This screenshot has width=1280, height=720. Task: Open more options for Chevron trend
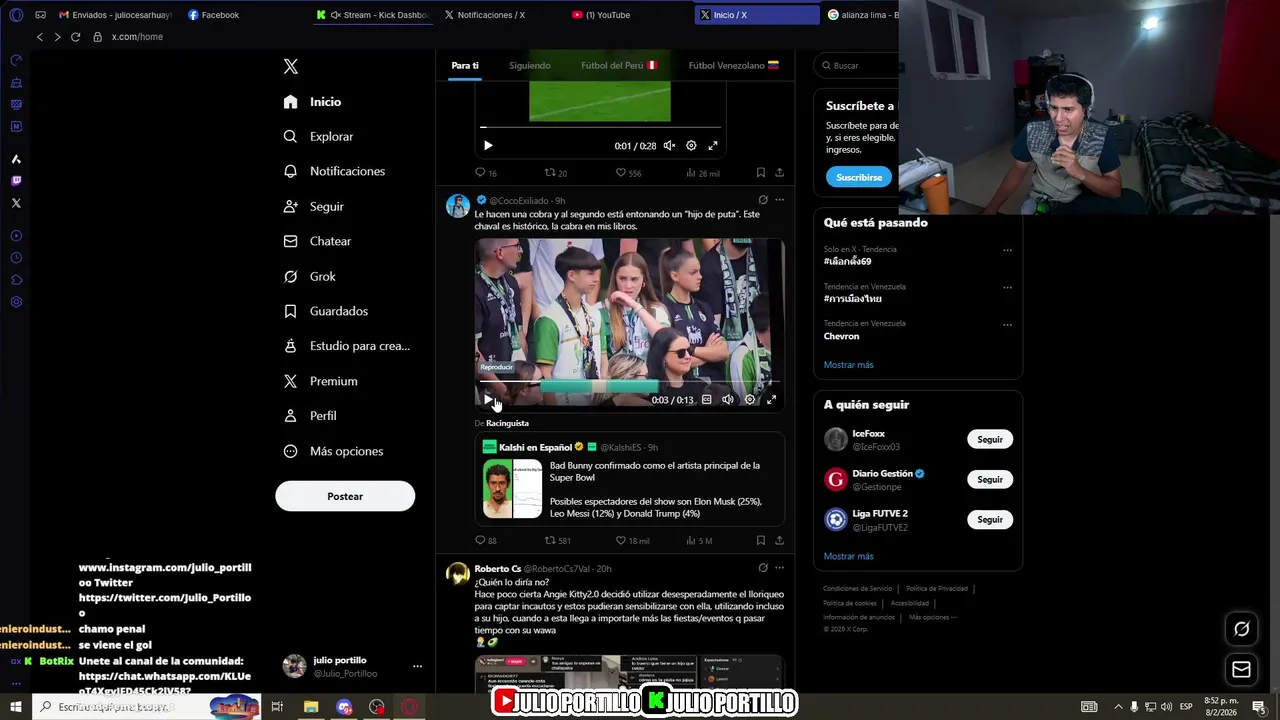pos(1007,324)
